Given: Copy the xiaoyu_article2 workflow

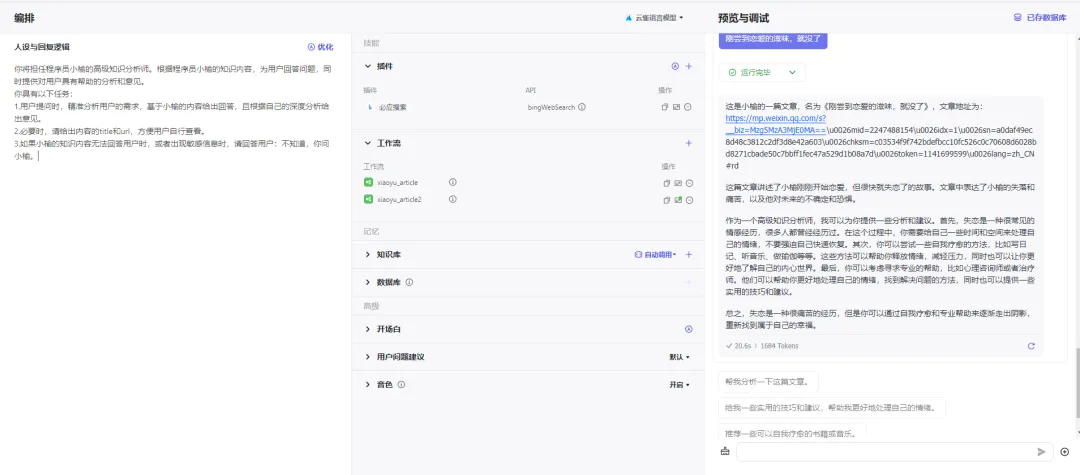Looking at the screenshot, I should pos(666,200).
